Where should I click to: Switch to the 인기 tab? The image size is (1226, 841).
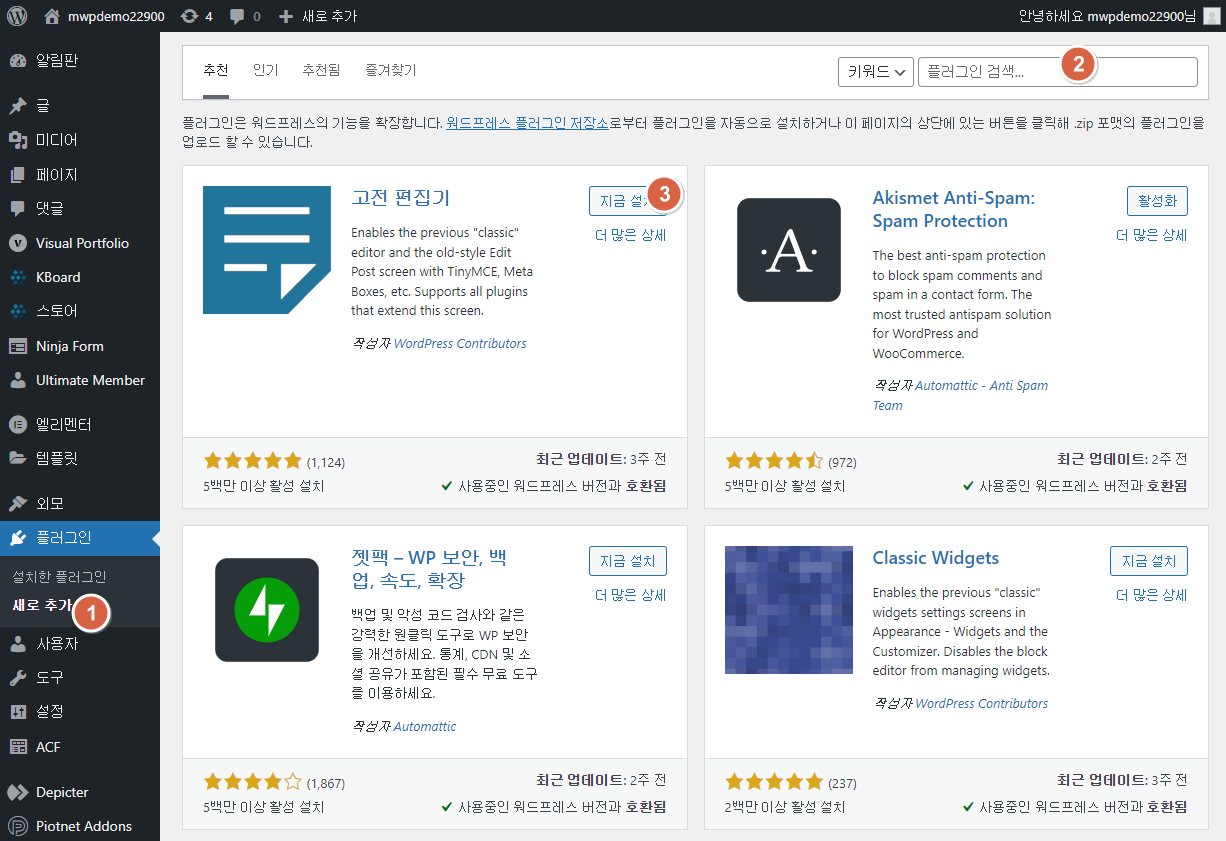(265, 70)
